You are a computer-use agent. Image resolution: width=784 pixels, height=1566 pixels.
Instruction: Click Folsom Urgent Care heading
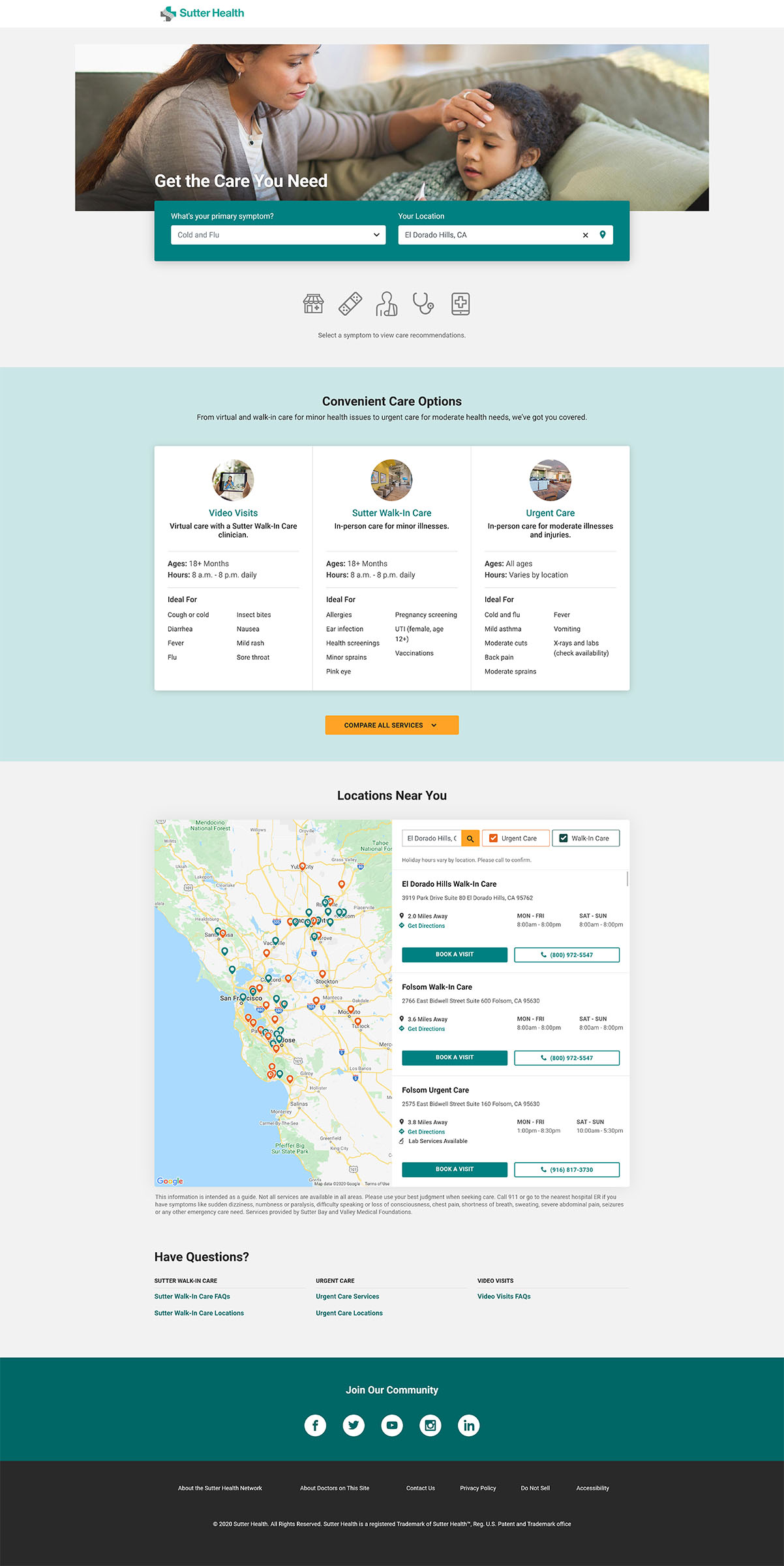436,1090
